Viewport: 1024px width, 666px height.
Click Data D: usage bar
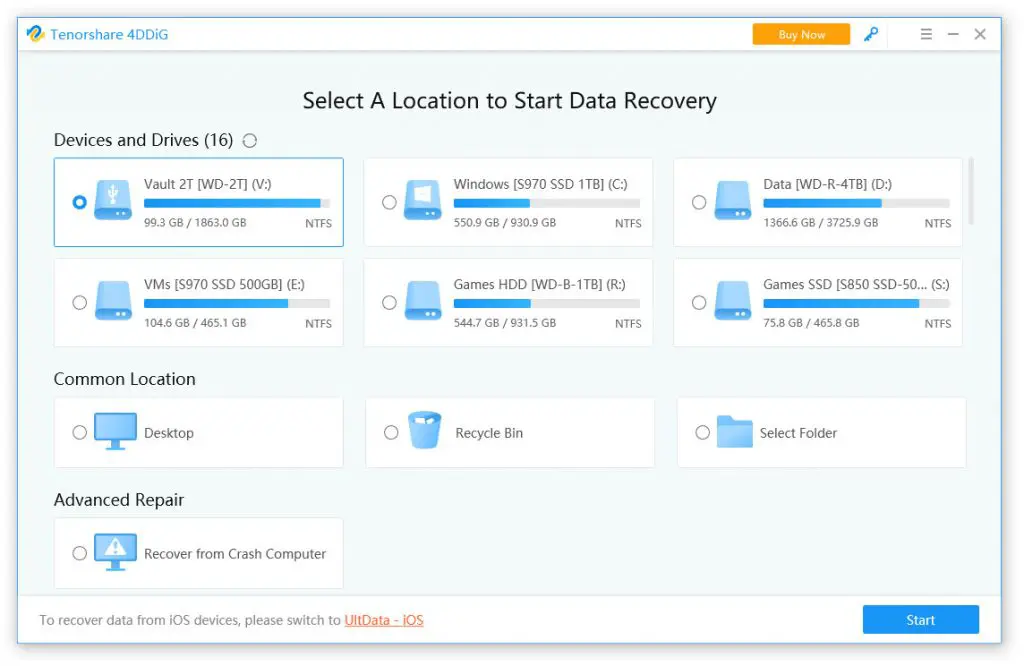pos(856,203)
